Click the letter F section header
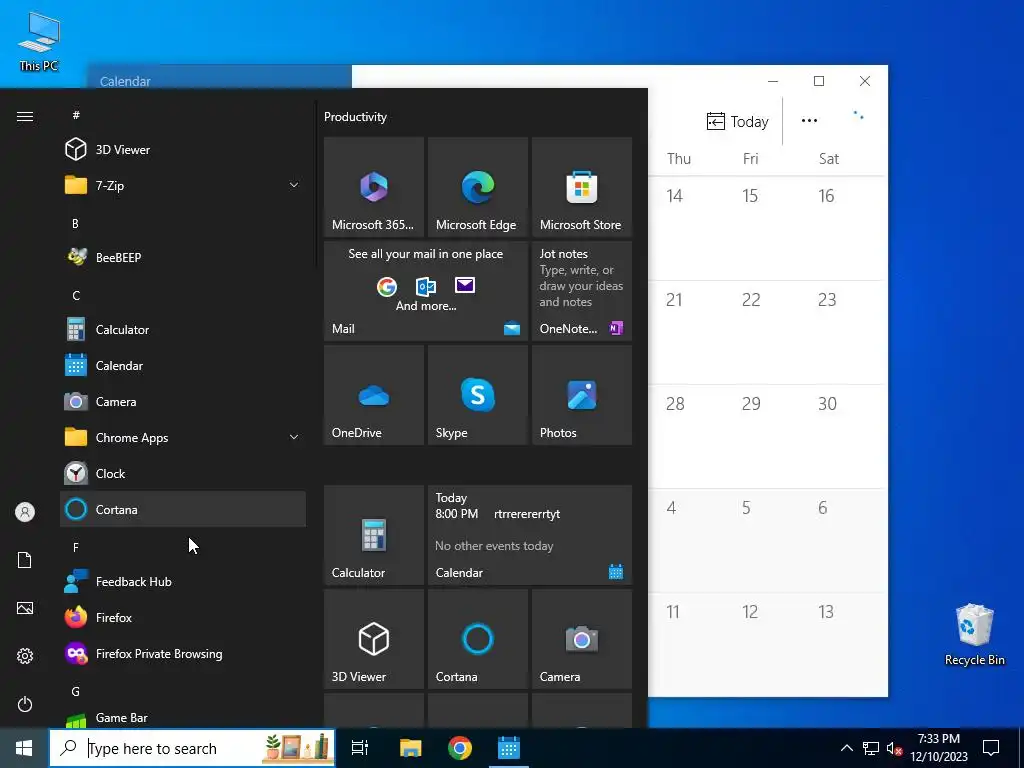This screenshot has width=1024, height=768. (x=76, y=547)
